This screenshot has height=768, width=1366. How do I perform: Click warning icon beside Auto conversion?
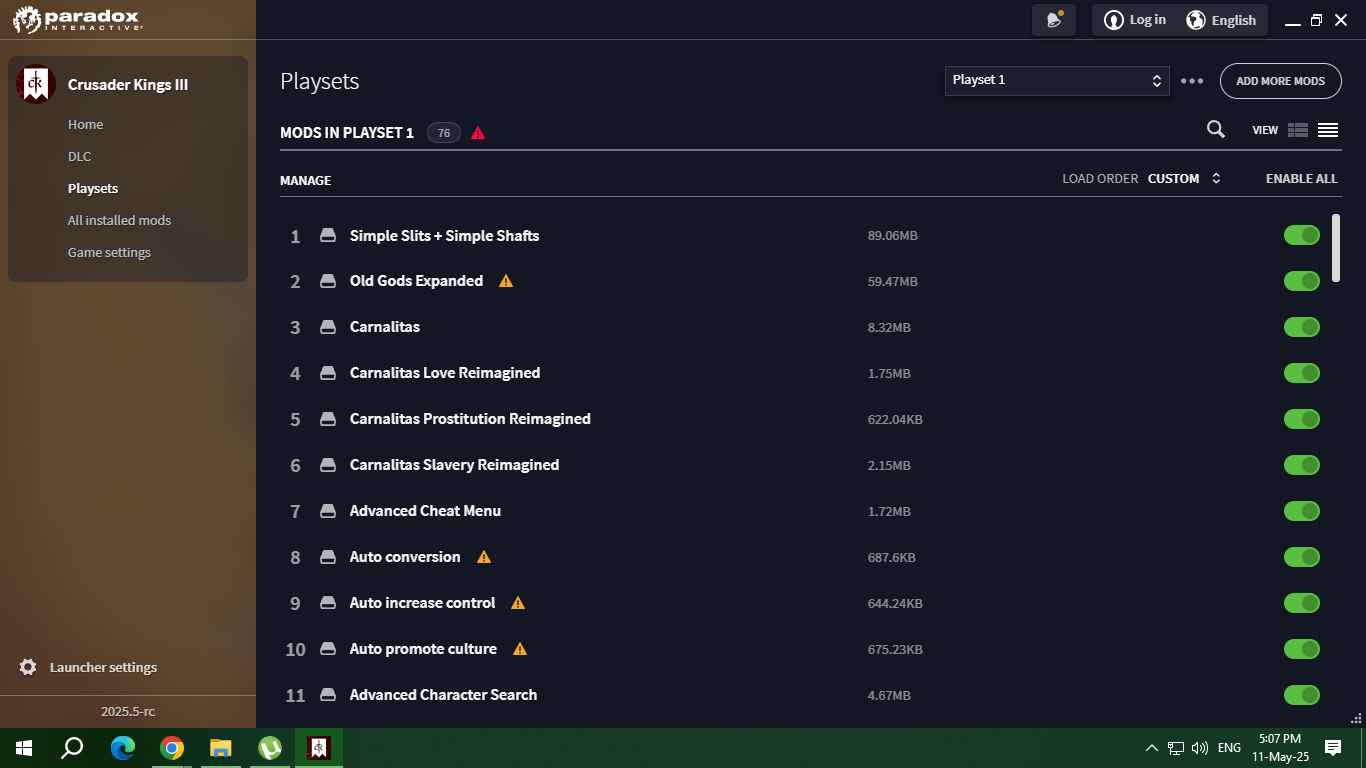tap(484, 557)
